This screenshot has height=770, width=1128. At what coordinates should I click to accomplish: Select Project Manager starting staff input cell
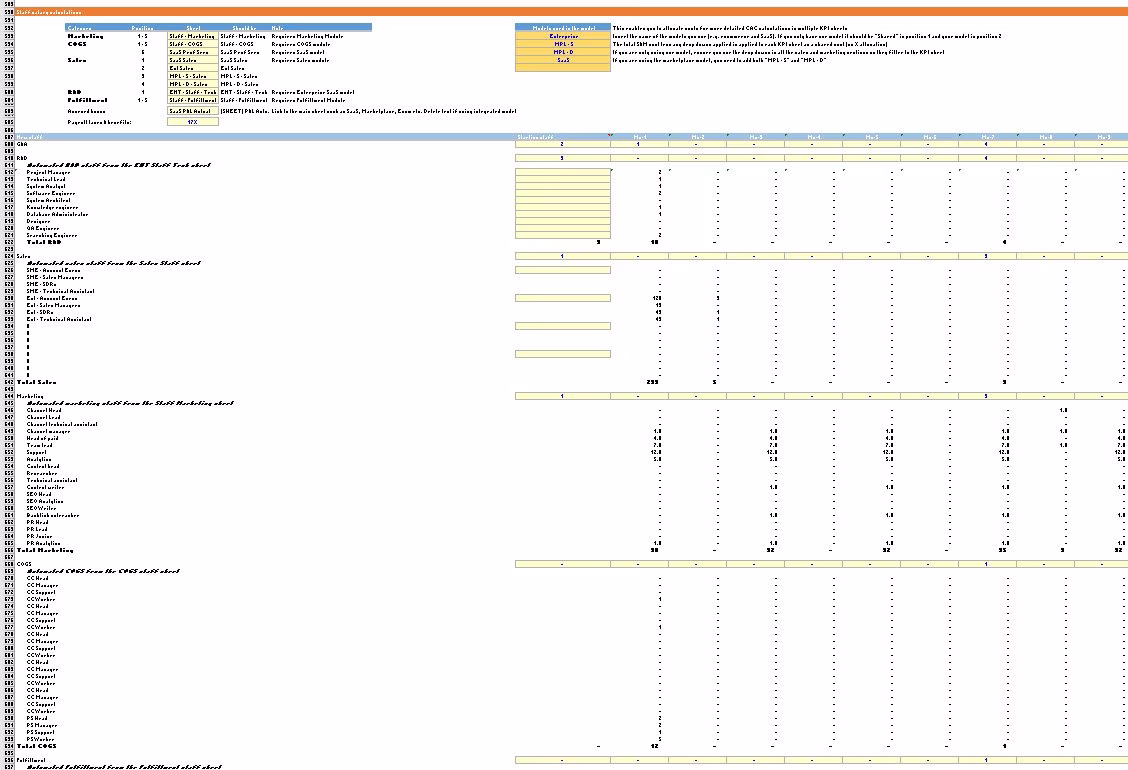point(563,172)
